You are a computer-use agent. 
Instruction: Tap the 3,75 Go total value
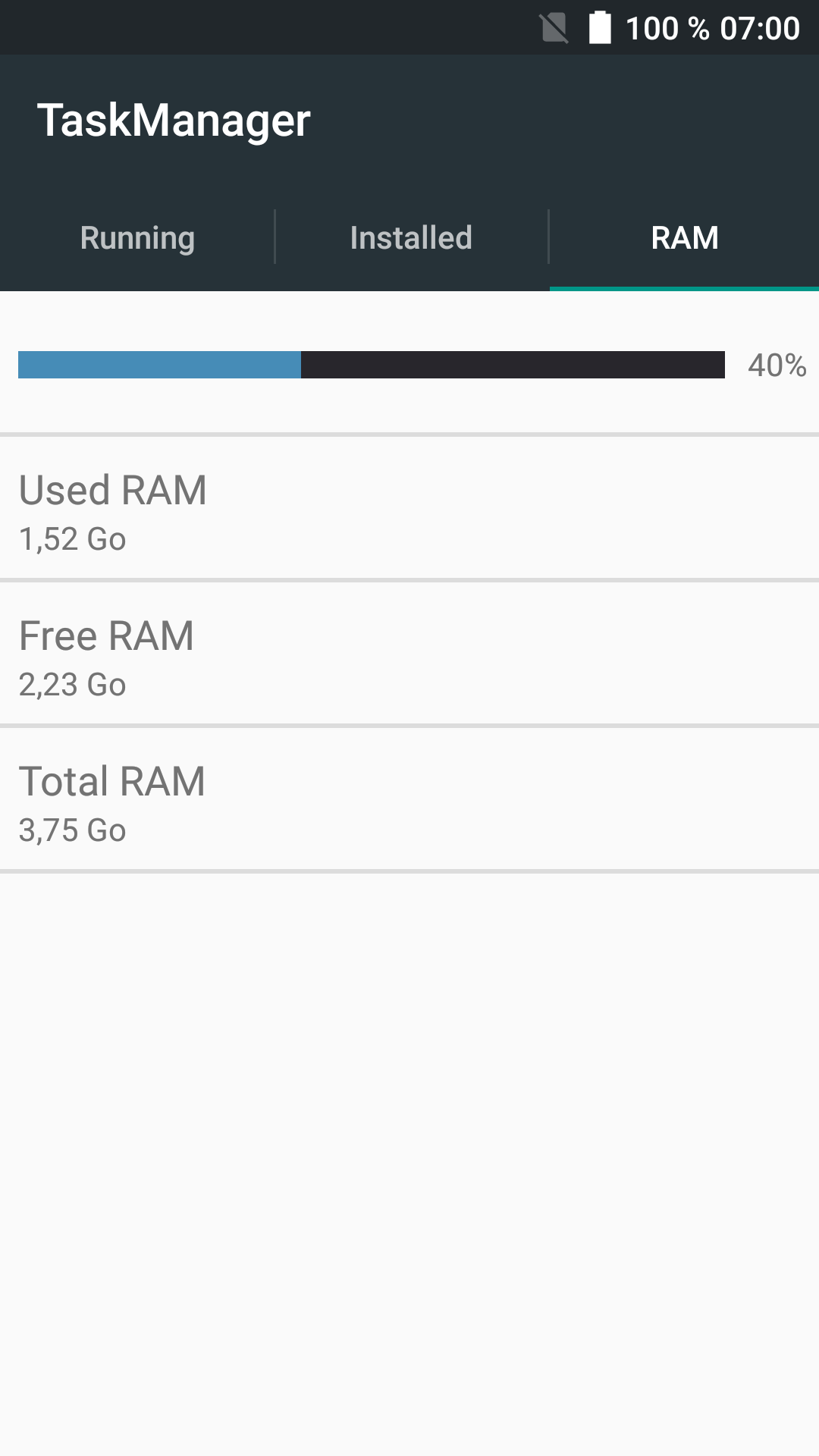[73, 830]
